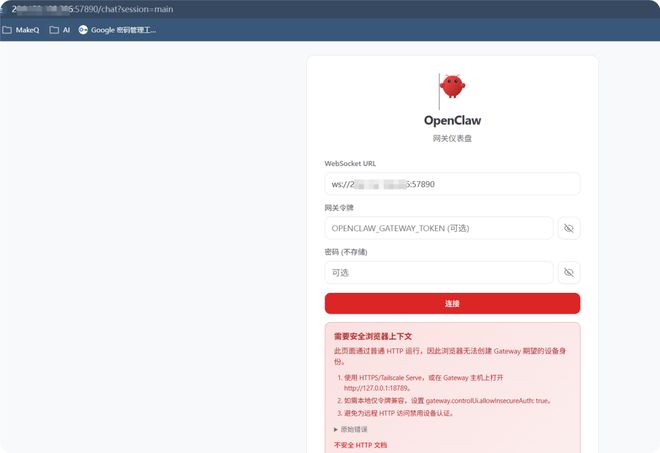Click the 密码 (不存储) password field

point(439,272)
